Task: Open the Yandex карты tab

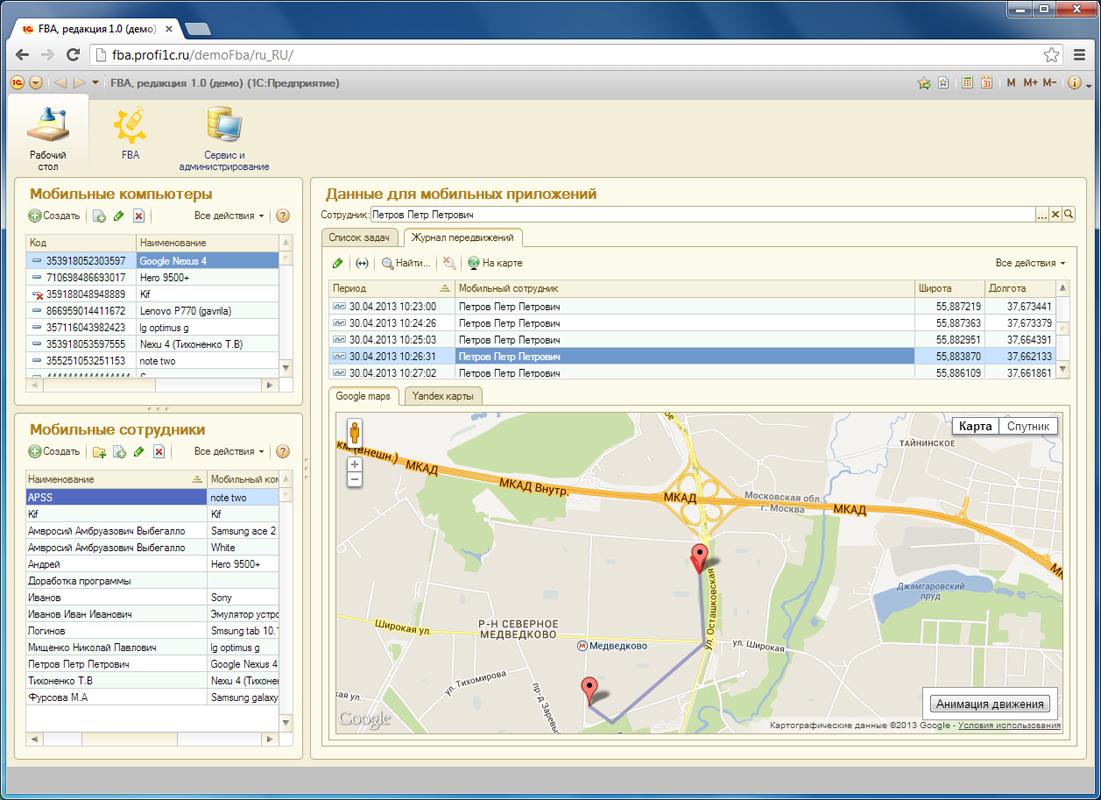Action: (444, 396)
